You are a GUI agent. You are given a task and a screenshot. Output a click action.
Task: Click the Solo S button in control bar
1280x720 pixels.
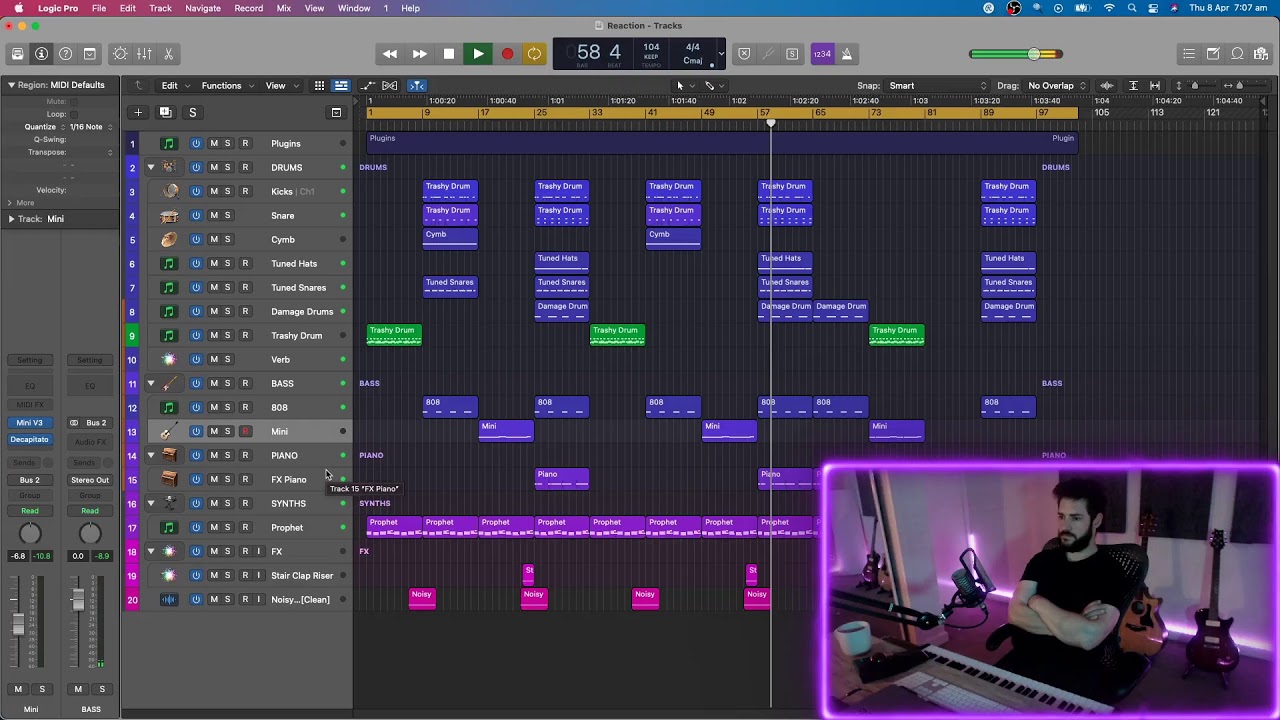coord(792,54)
